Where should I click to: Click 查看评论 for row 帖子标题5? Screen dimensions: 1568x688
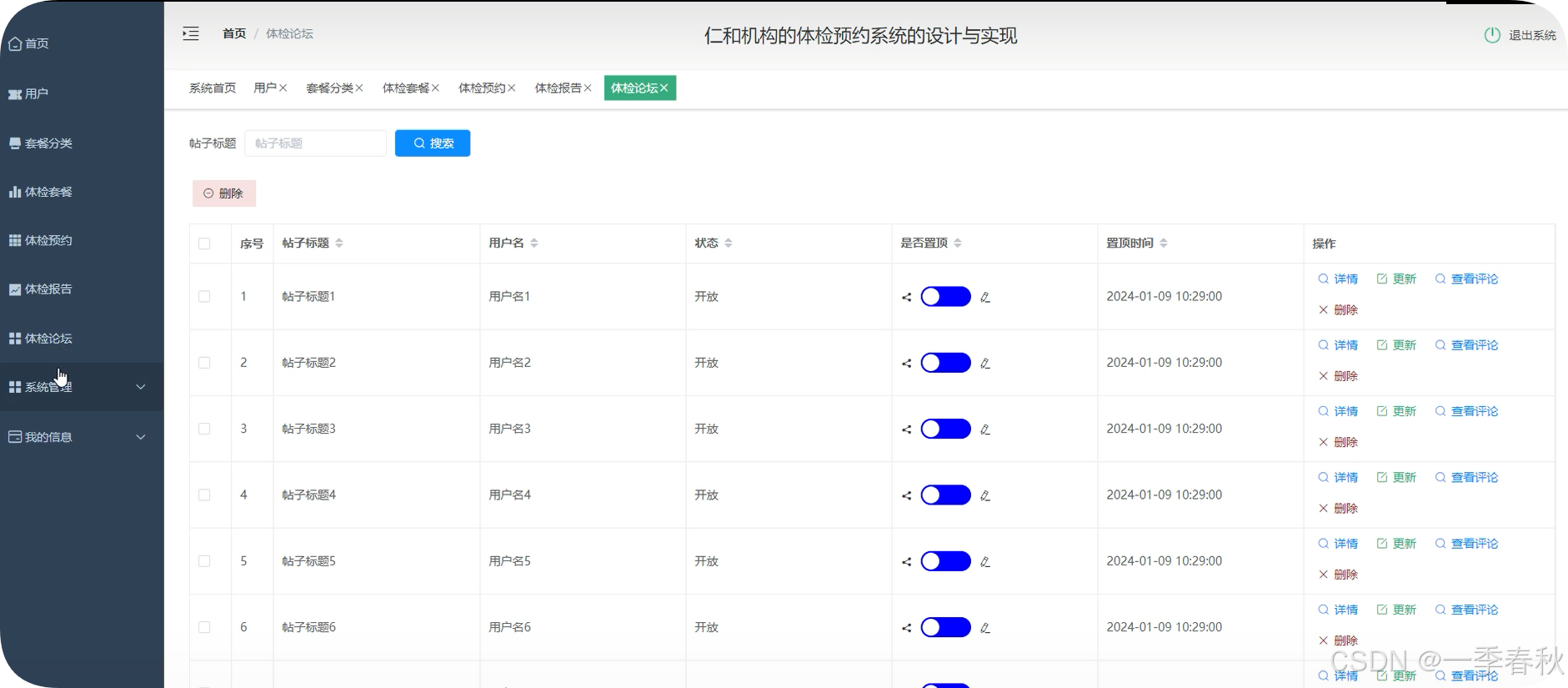(1466, 544)
